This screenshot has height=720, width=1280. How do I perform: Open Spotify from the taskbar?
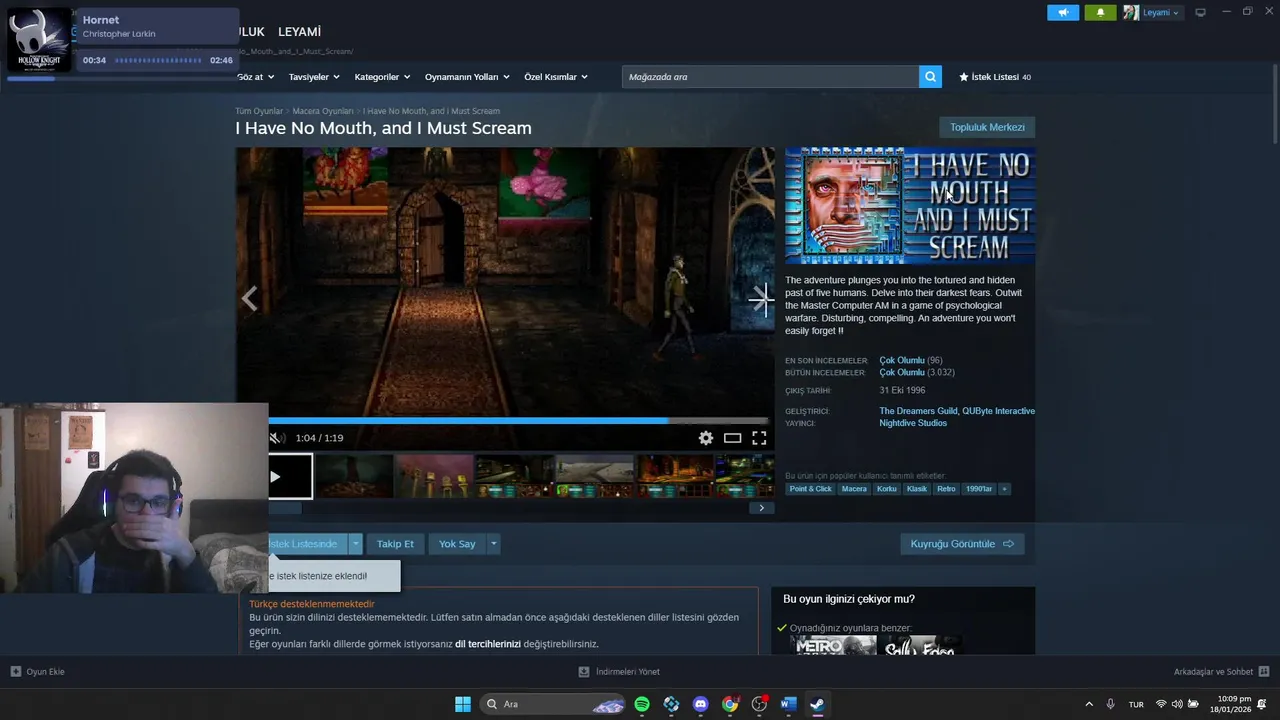pos(642,704)
